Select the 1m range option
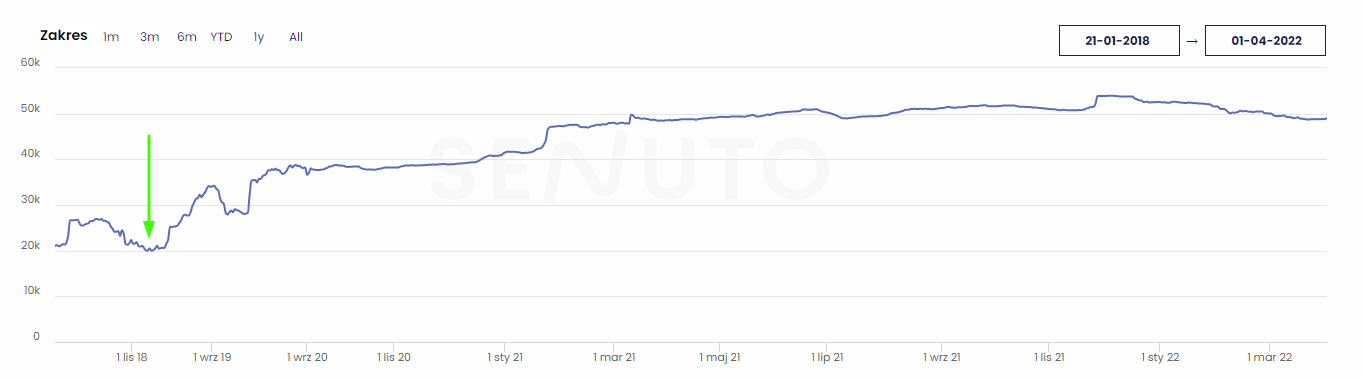The height and width of the screenshot is (378, 1362). point(111,37)
